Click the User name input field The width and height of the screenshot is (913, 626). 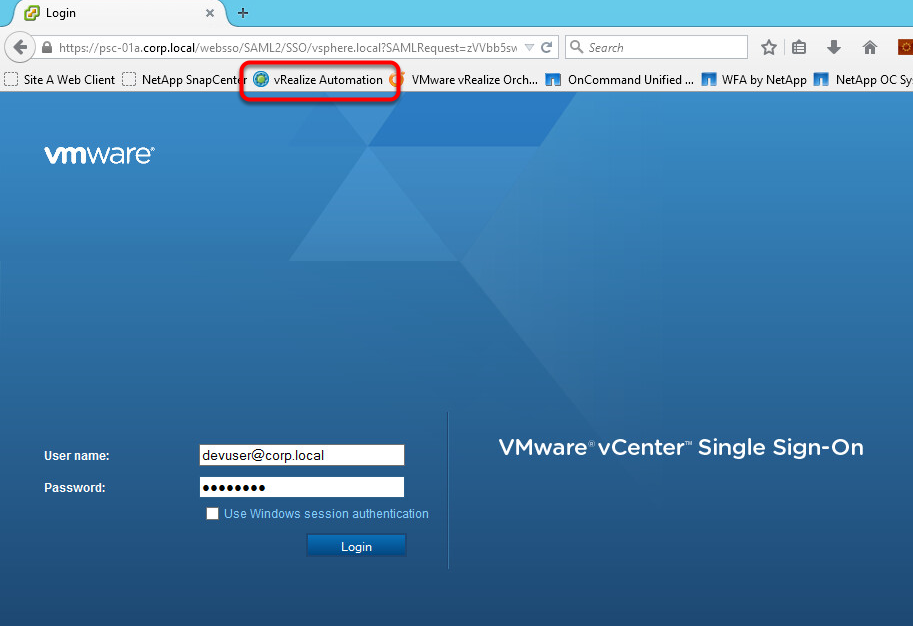pos(302,455)
